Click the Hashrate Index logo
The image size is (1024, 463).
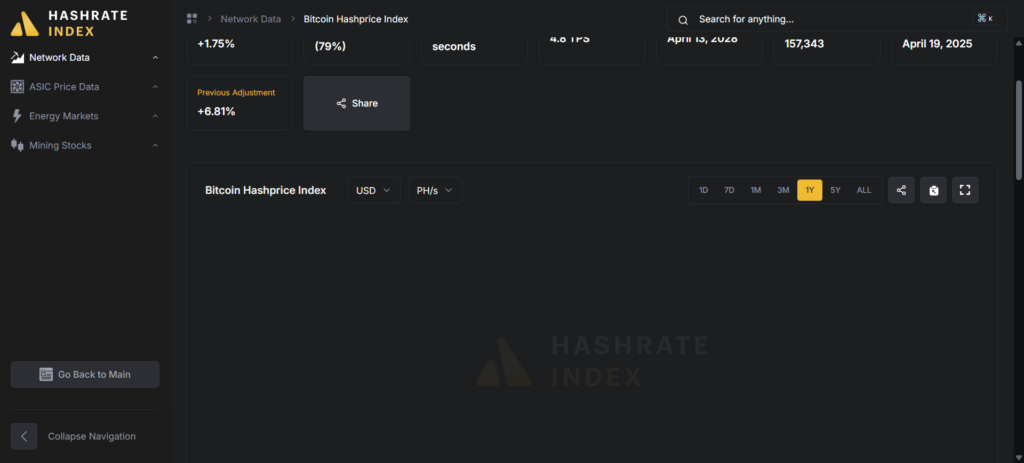(x=69, y=24)
